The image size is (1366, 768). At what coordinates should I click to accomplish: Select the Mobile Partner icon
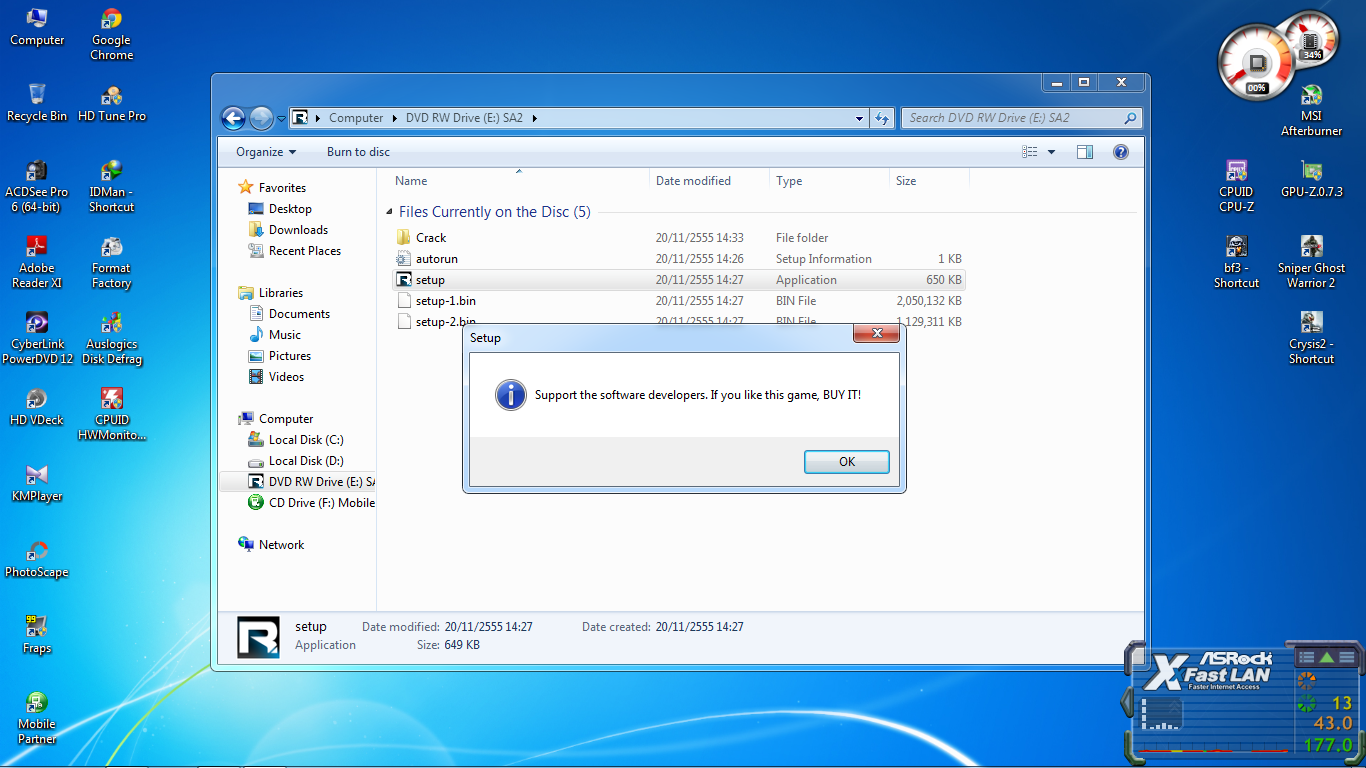[x=37, y=718]
